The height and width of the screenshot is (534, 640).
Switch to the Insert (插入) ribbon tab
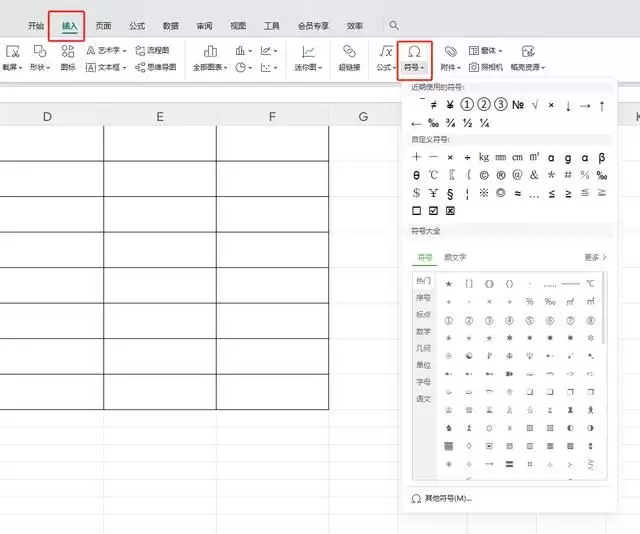click(69, 26)
